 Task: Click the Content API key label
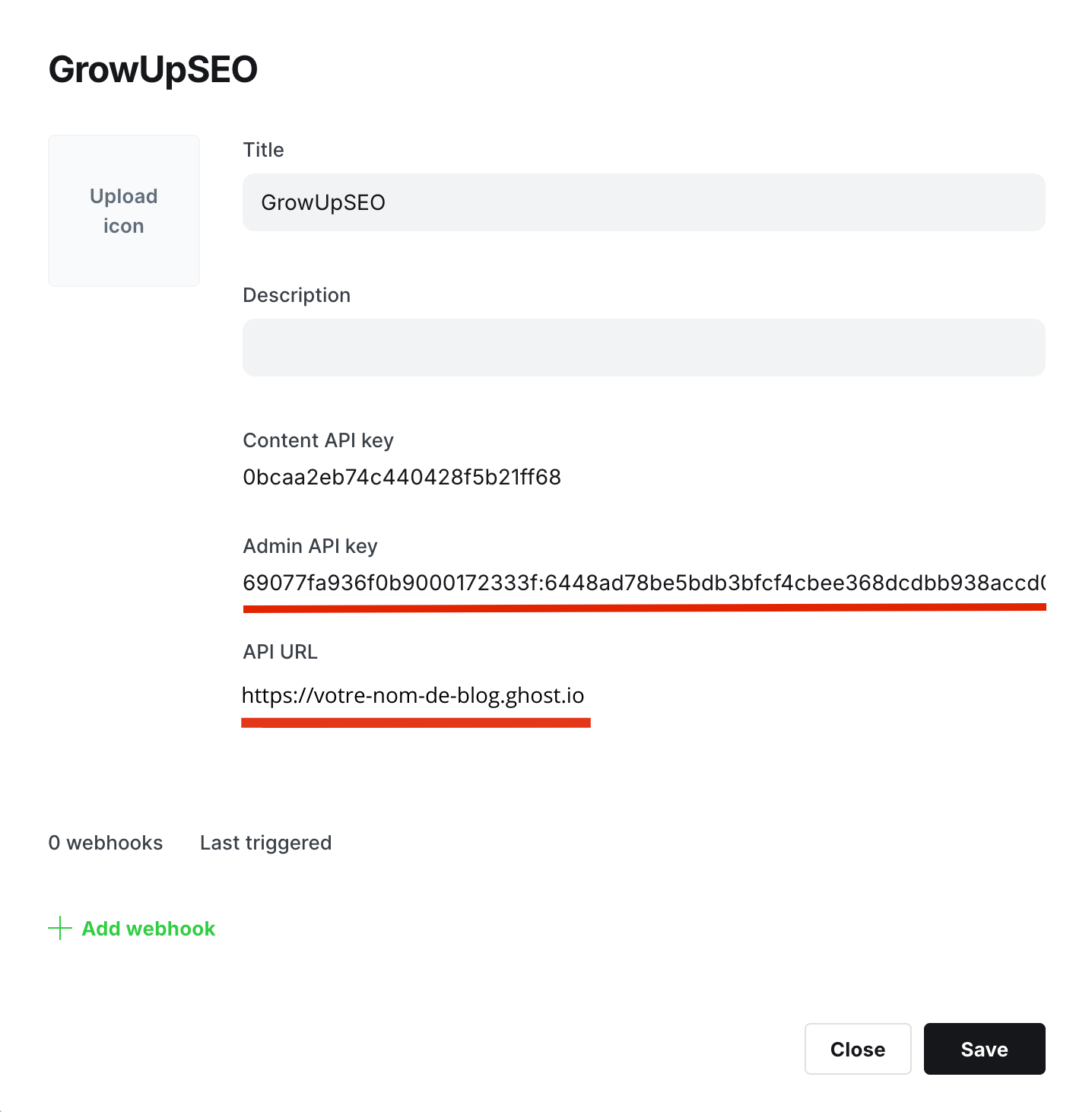point(318,440)
